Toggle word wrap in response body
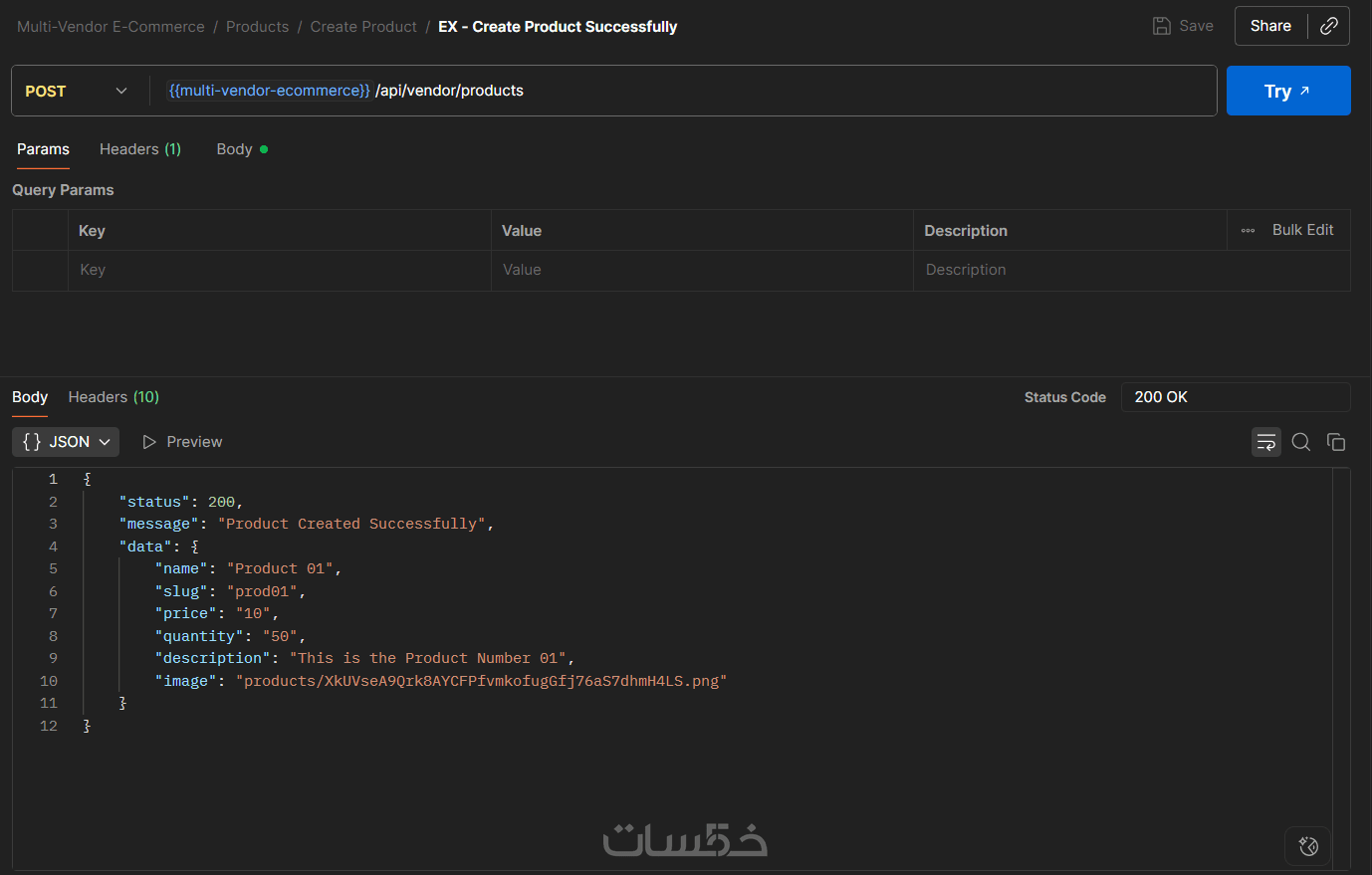 [x=1265, y=442]
